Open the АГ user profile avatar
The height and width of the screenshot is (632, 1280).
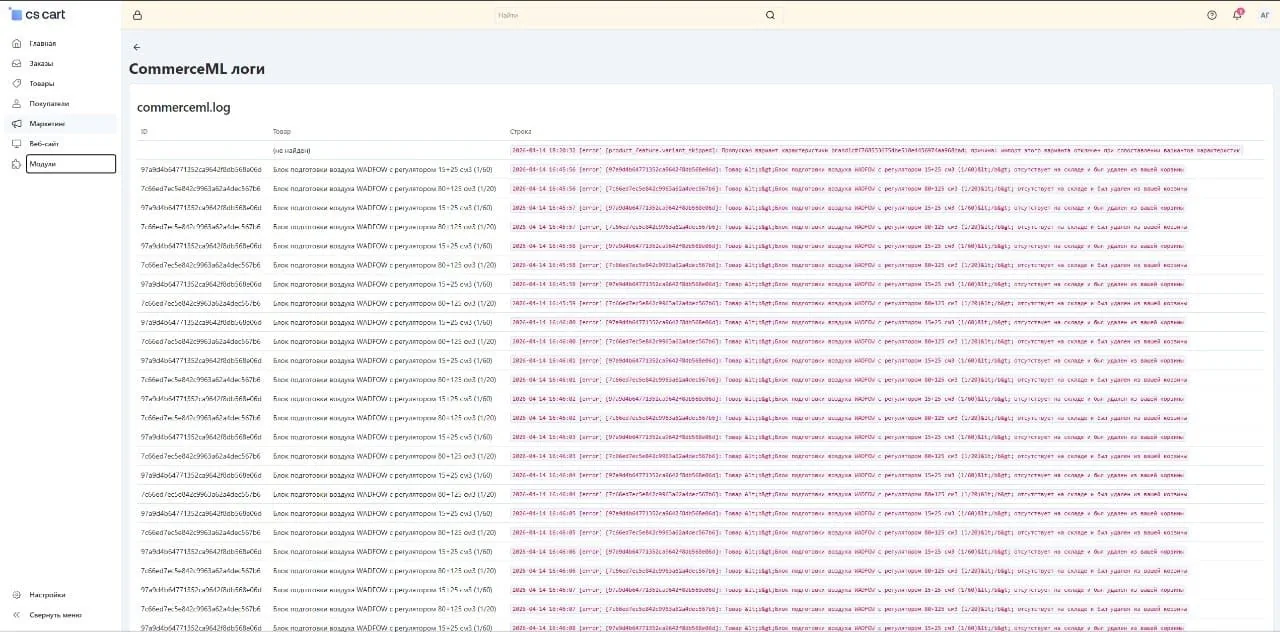pyautogui.click(x=1265, y=15)
